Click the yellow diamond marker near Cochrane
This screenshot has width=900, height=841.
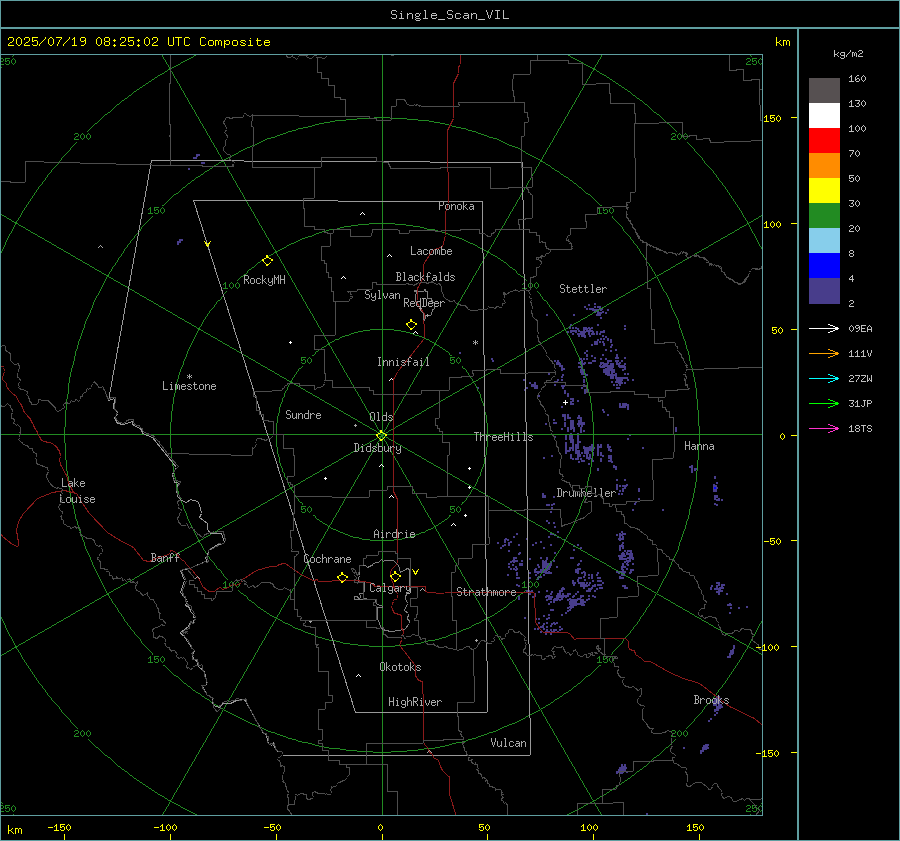pos(342,577)
